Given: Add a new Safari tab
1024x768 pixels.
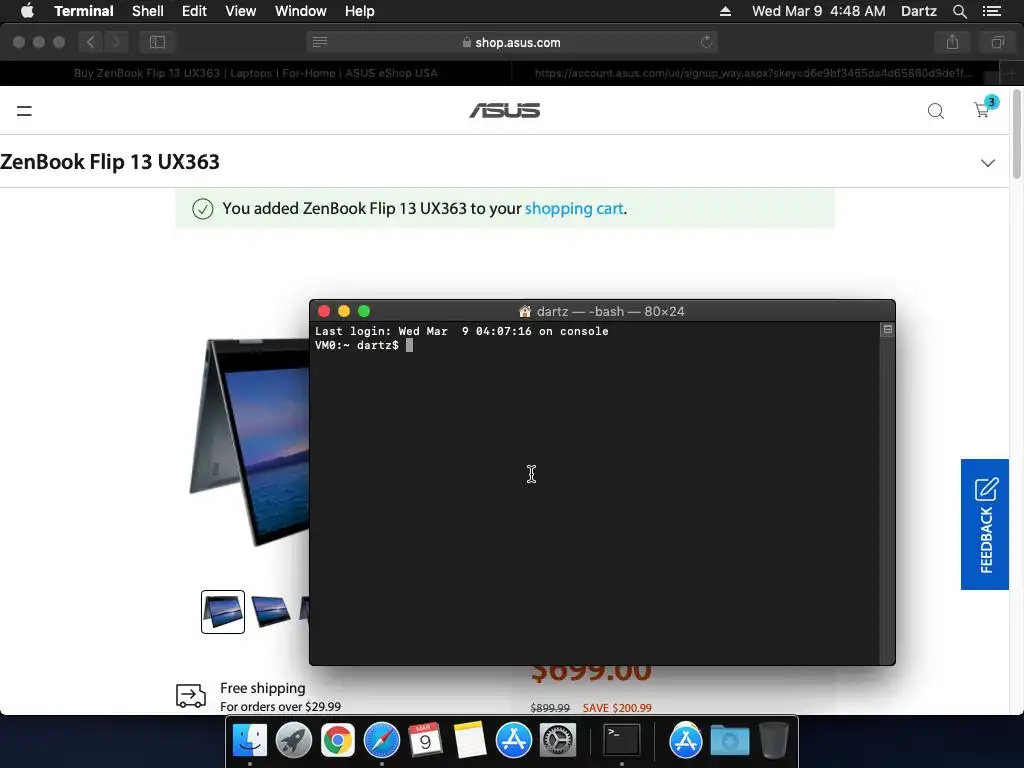Looking at the screenshot, I should click(x=1011, y=73).
